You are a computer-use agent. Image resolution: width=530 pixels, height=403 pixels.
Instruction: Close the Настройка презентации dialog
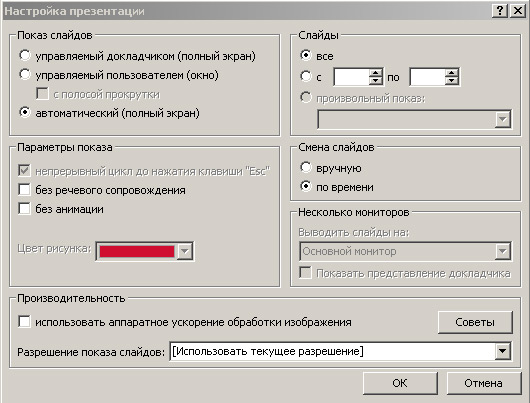coord(517,11)
